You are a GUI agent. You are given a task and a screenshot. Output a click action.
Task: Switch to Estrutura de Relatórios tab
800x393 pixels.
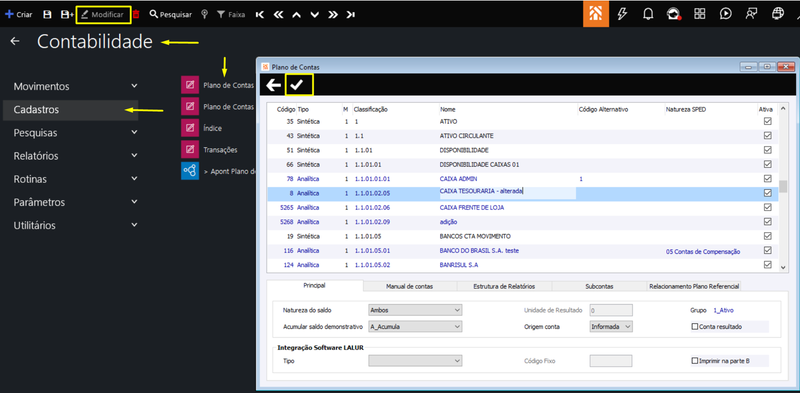(504, 286)
